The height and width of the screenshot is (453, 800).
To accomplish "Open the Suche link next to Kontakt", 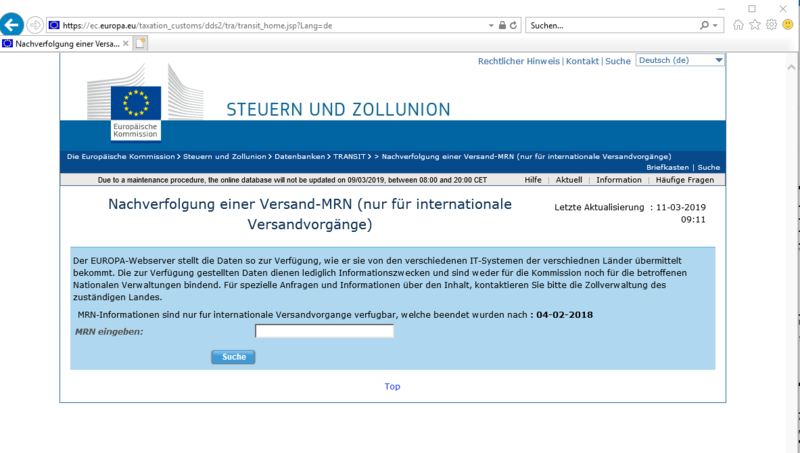I will [x=618, y=61].
